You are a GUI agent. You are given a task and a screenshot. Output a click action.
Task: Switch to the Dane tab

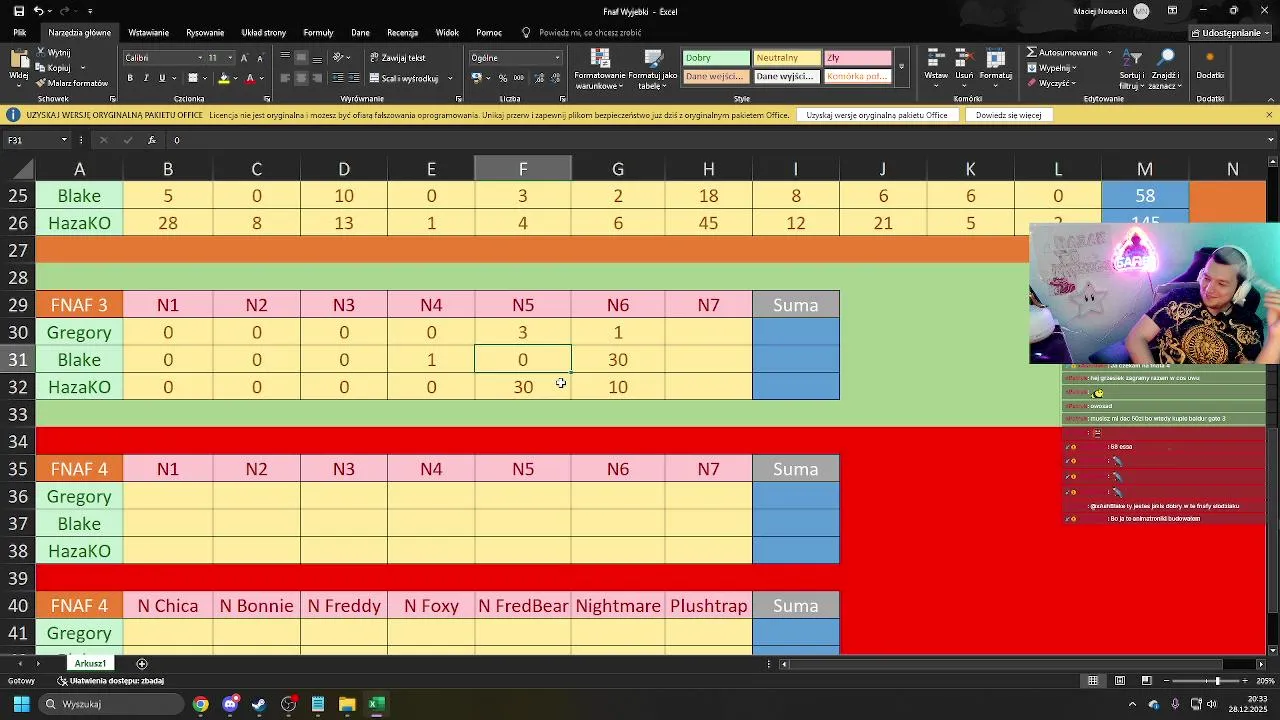click(x=360, y=33)
